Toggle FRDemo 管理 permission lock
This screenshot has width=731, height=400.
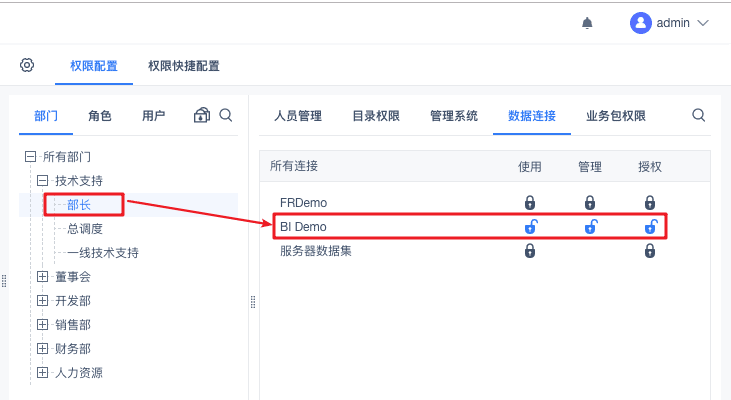click(590, 202)
